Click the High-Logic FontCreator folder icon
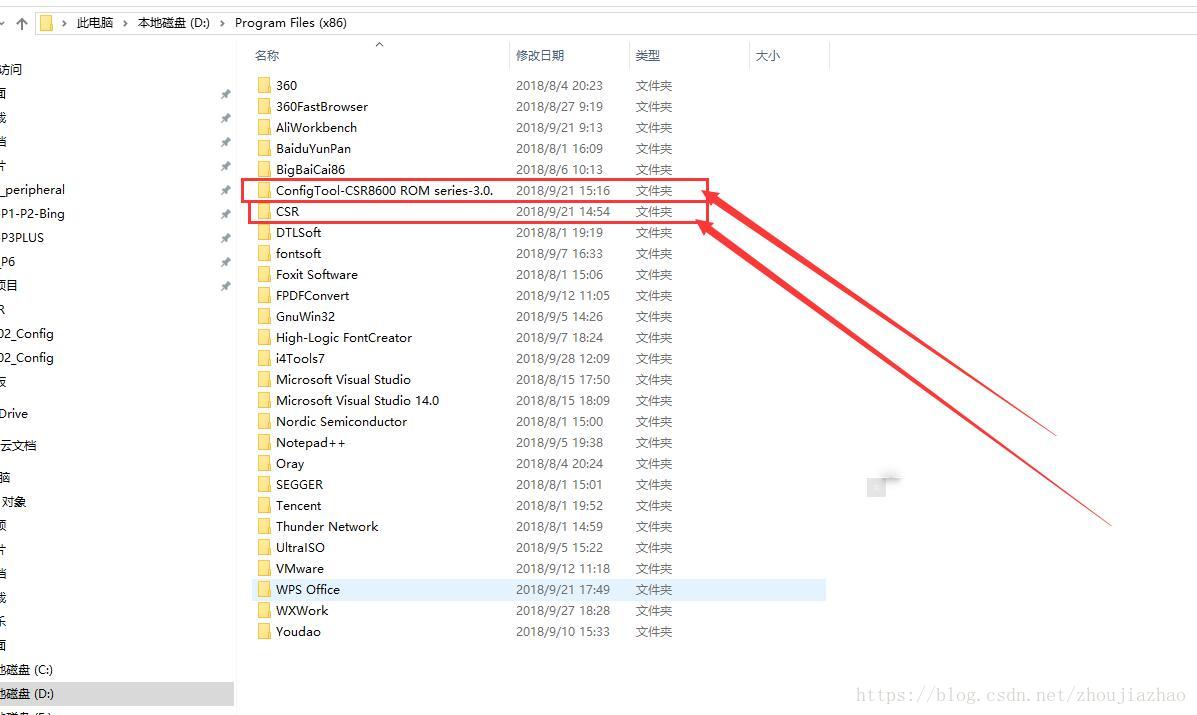 pos(264,337)
